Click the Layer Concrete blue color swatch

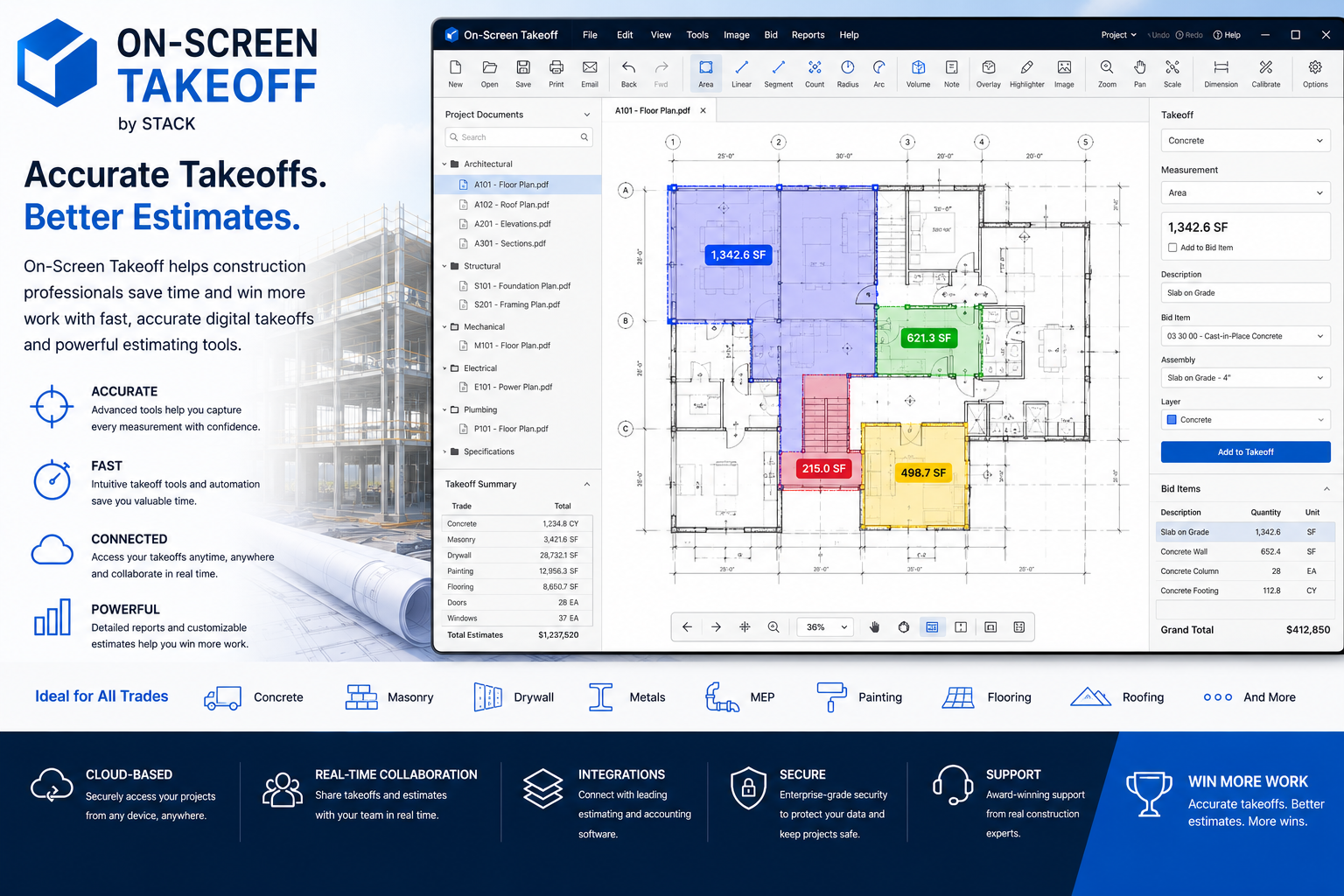coord(1172,420)
